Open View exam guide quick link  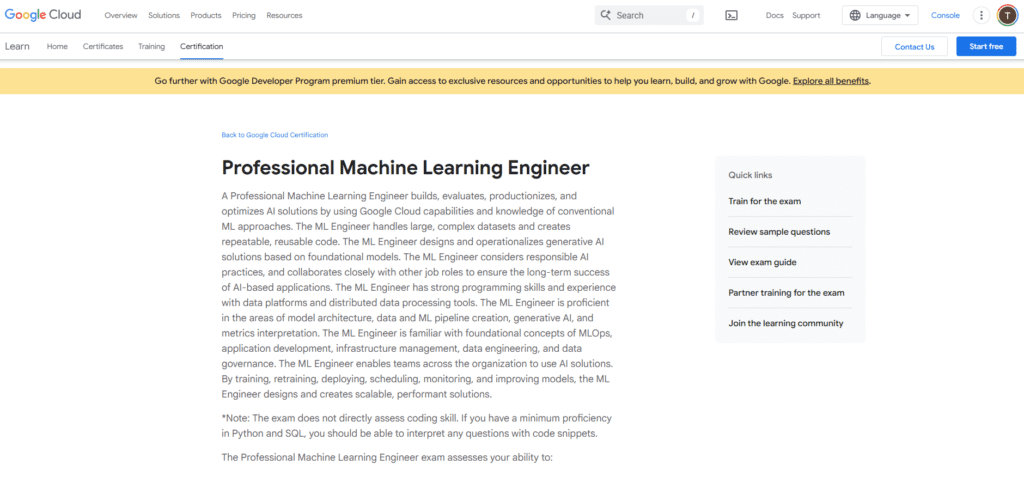pos(762,262)
